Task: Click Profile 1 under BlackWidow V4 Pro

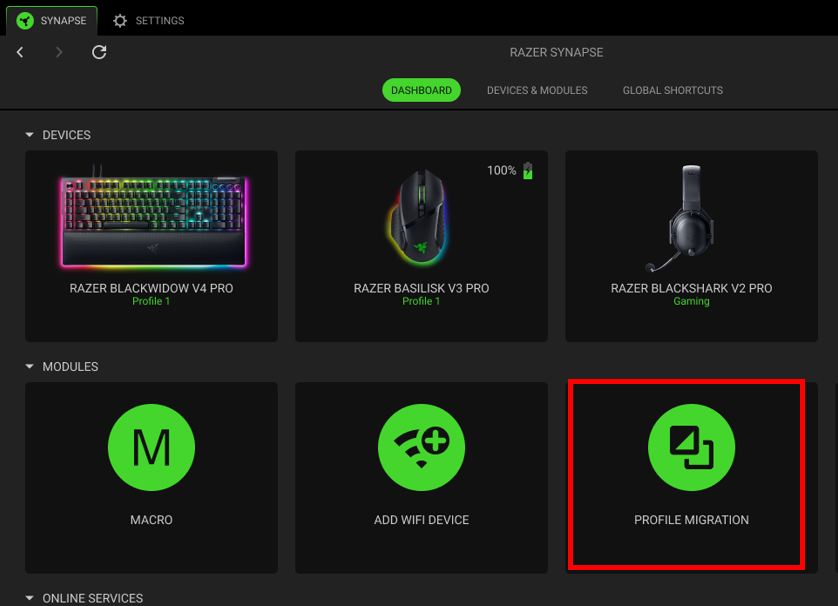Action: coord(151,301)
